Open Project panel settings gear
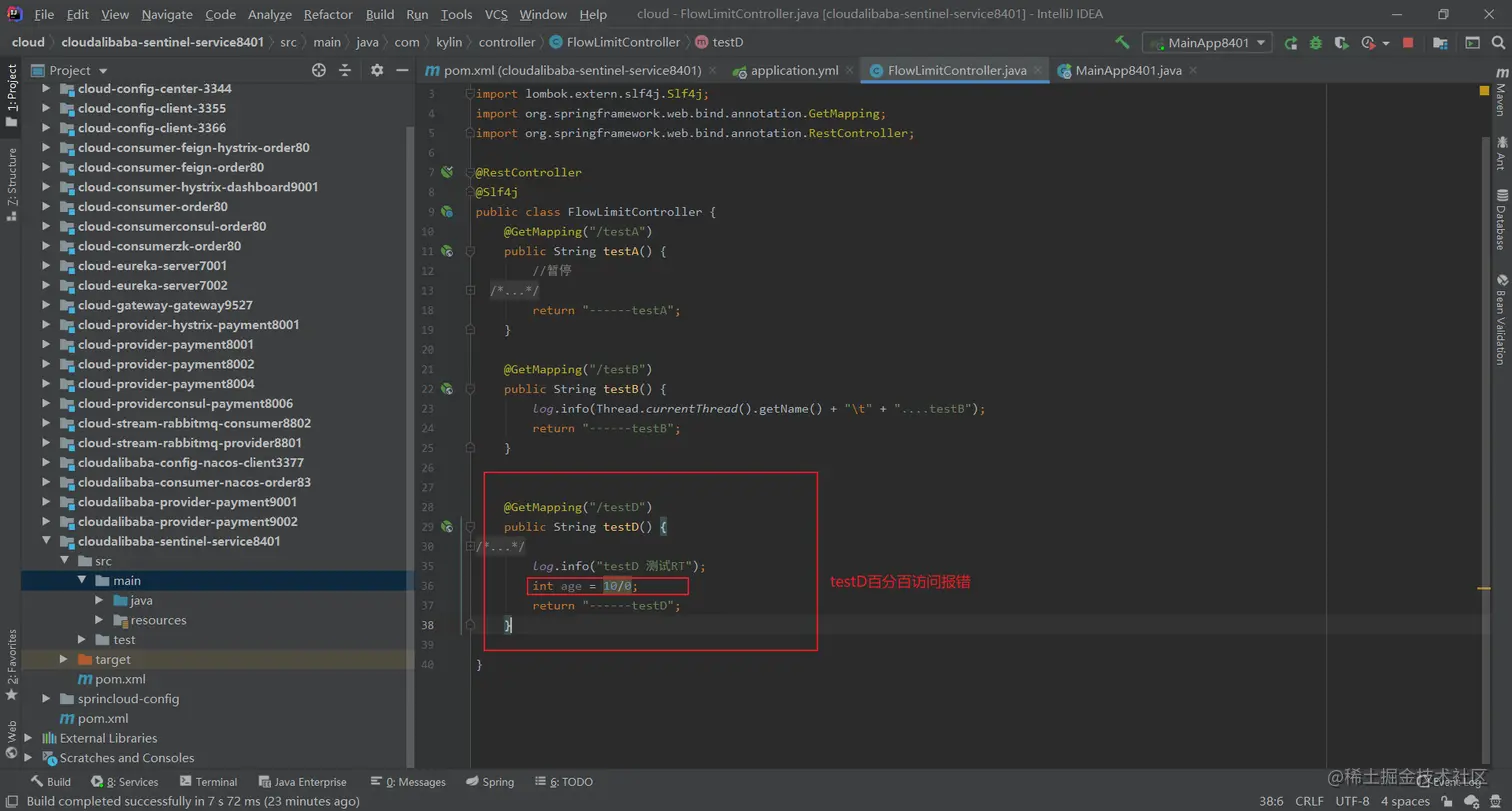 pos(377,70)
